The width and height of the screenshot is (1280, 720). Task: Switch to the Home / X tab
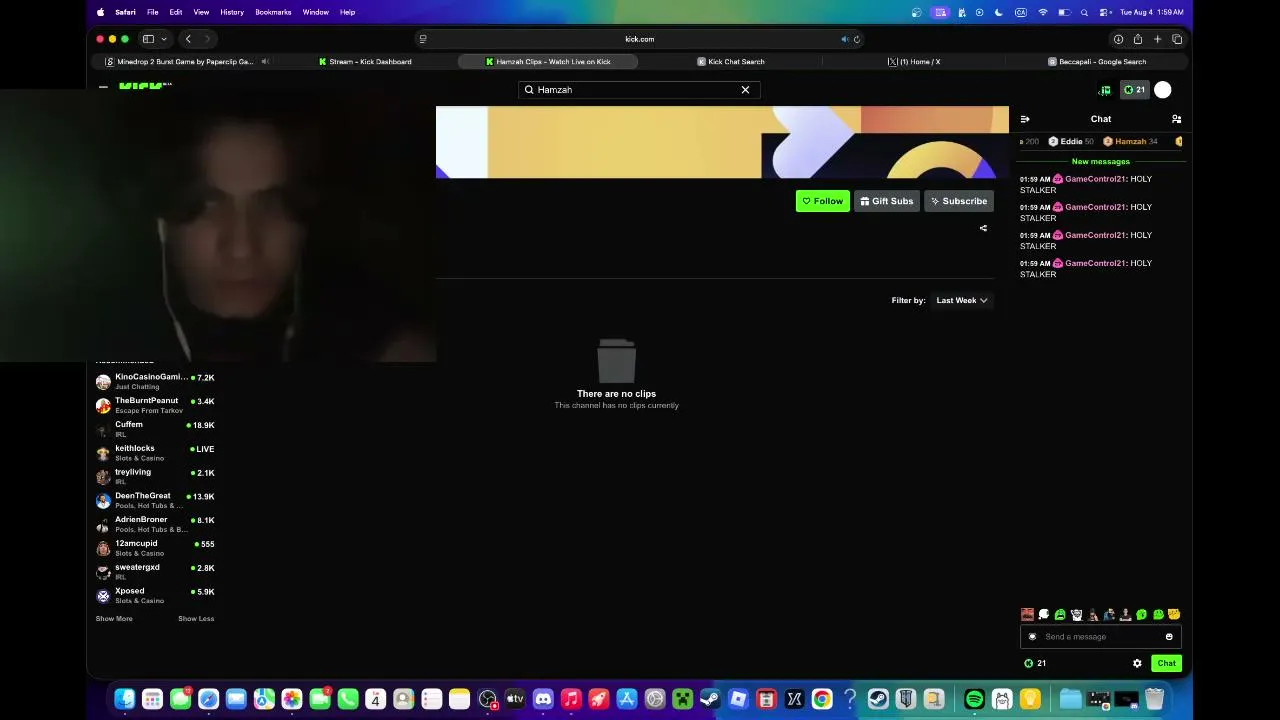914,62
